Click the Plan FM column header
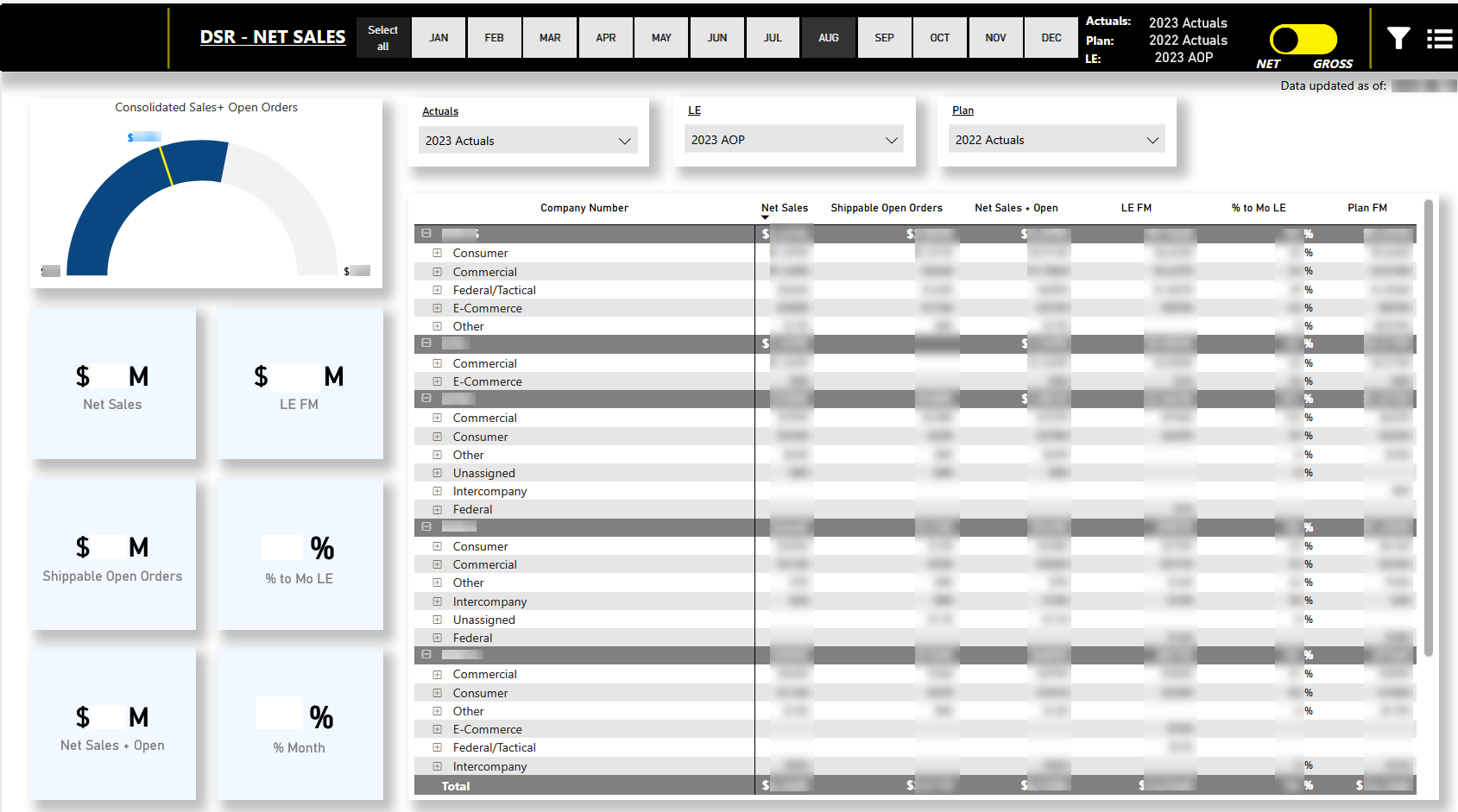 (x=1367, y=208)
